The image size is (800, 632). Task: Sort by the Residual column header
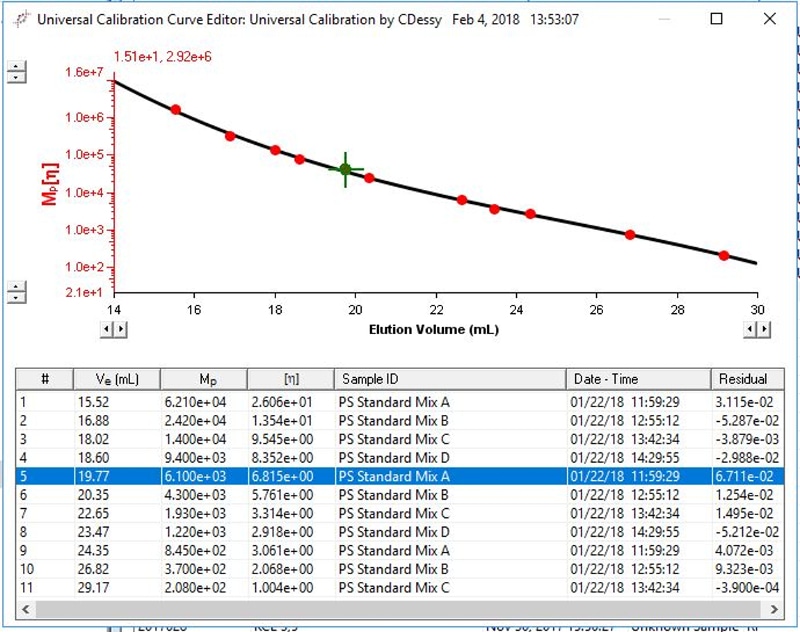743,379
